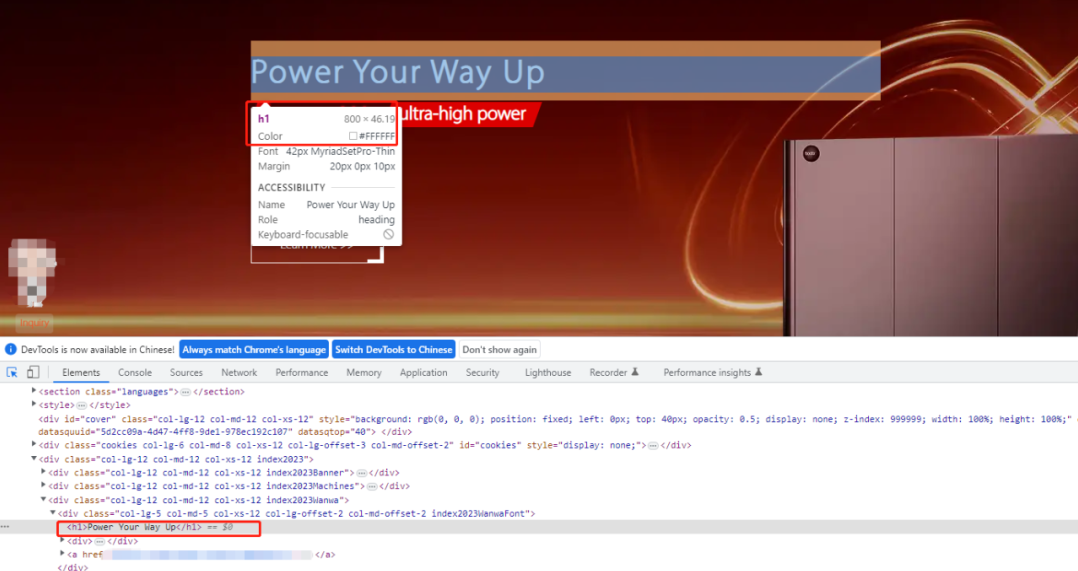Image resolution: width=1078 pixels, height=571 pixels.
Task: Click the blue info icon in the DevTools notice
Action: point(11,350)
